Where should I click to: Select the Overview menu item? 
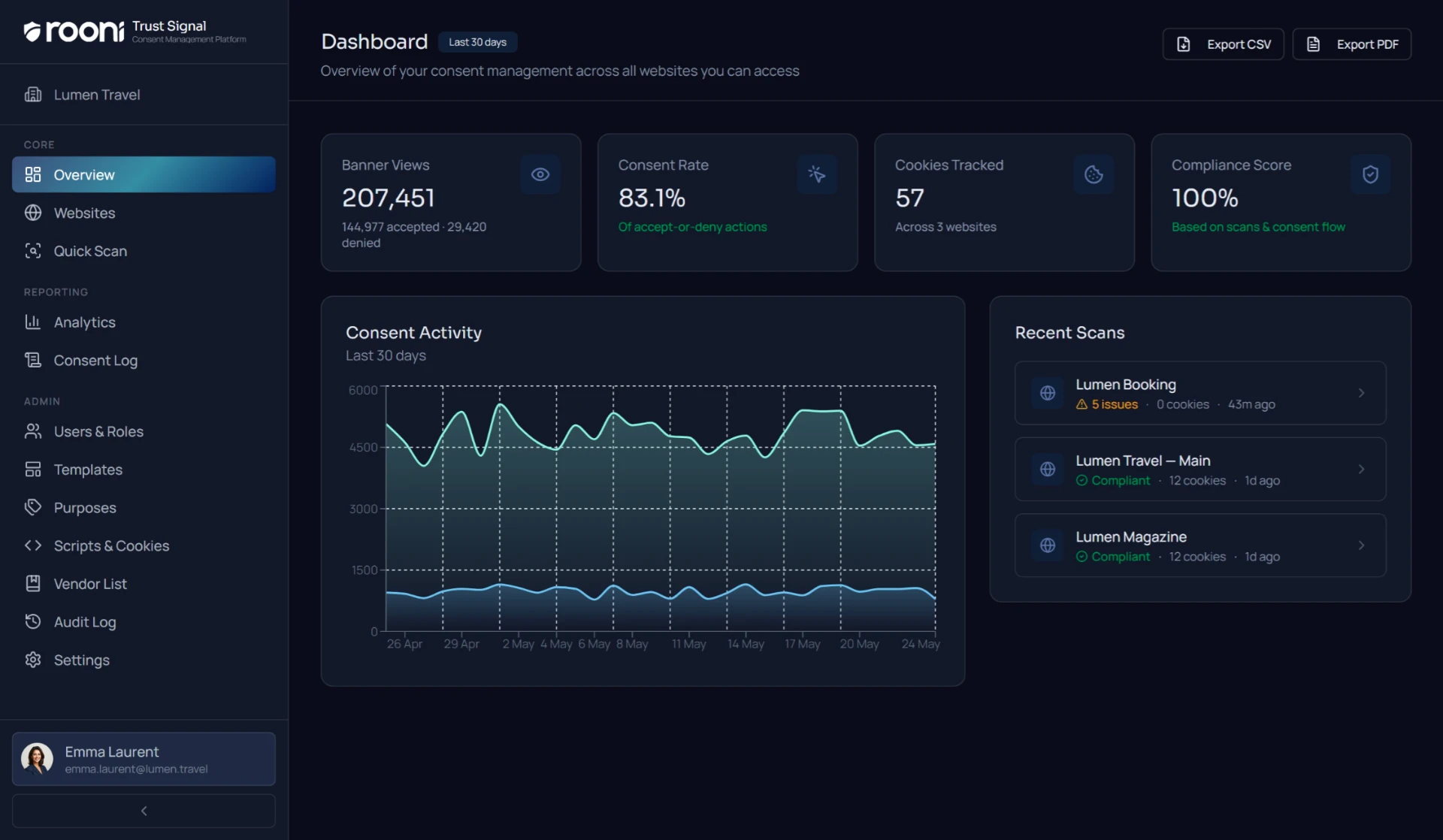coord(144,174)
